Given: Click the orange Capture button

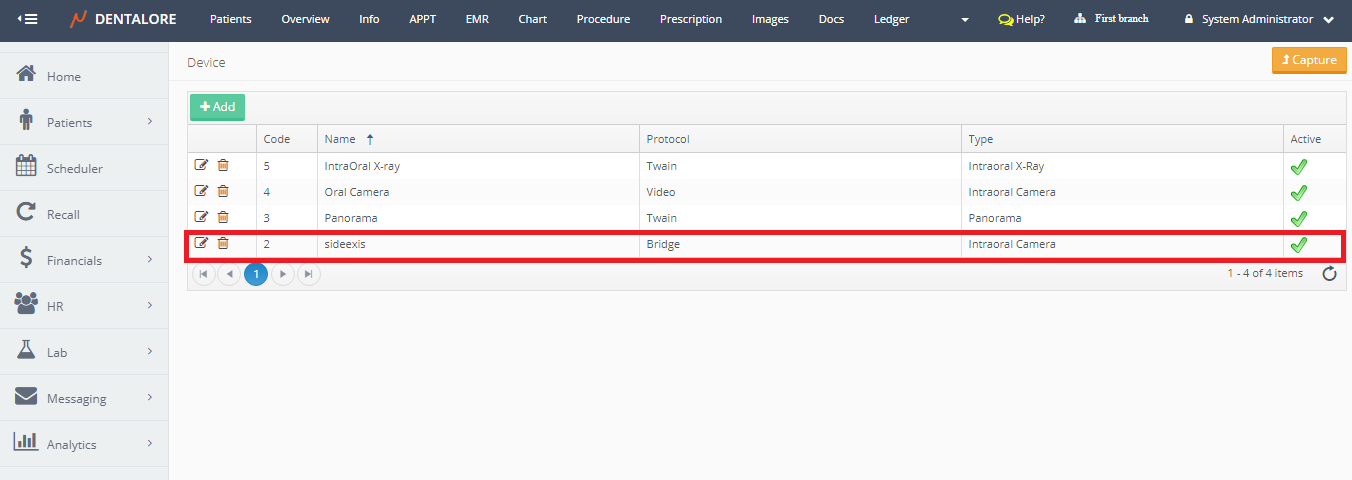Looking at the screenshot, I should 1308,60.
